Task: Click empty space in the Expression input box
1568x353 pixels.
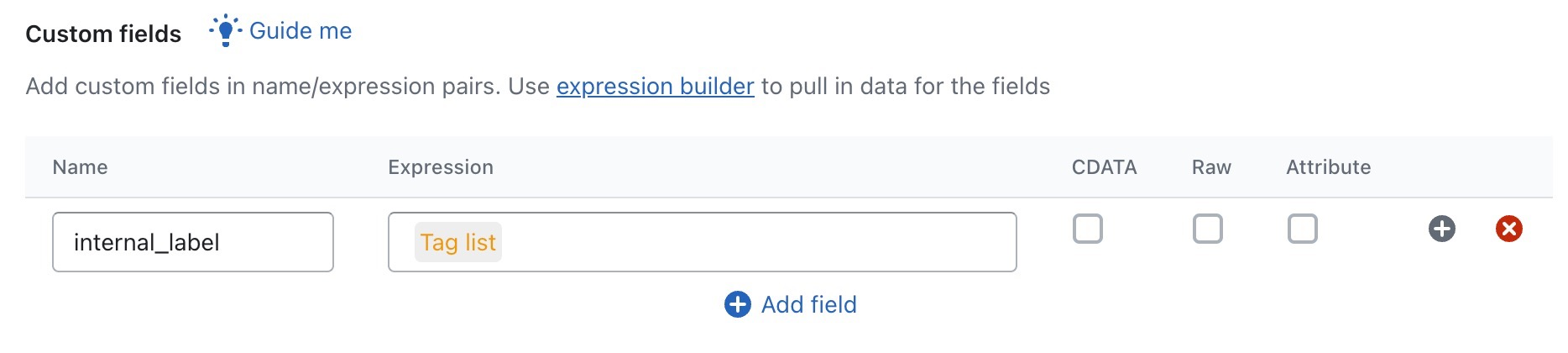Action: coord(755,242)
